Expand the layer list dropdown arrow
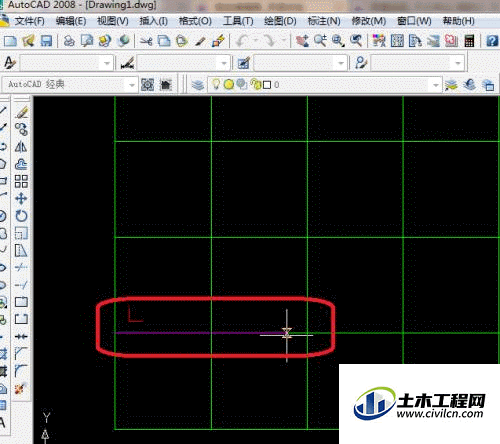500x444 pixels. tap(436, 85)
